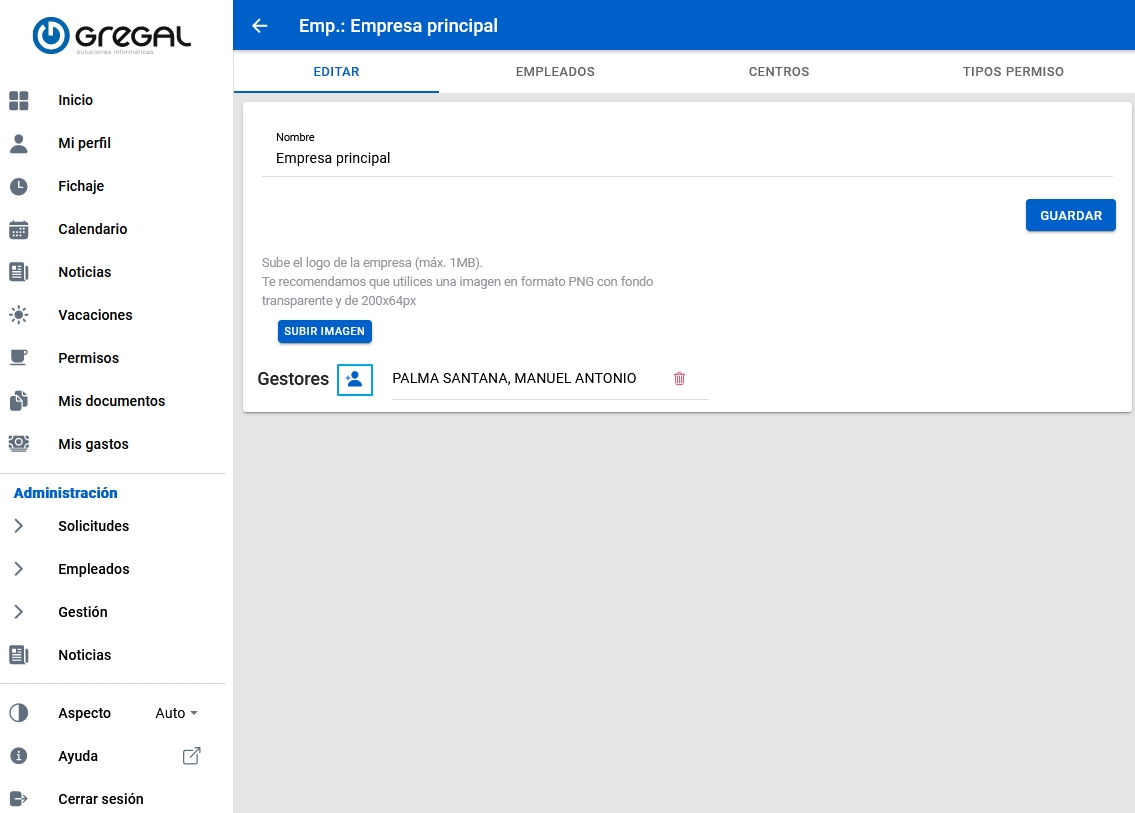Screen dimensions: 1135x813
Task: Click the SUBIR IMAGEN button
Action: (324, 331)
